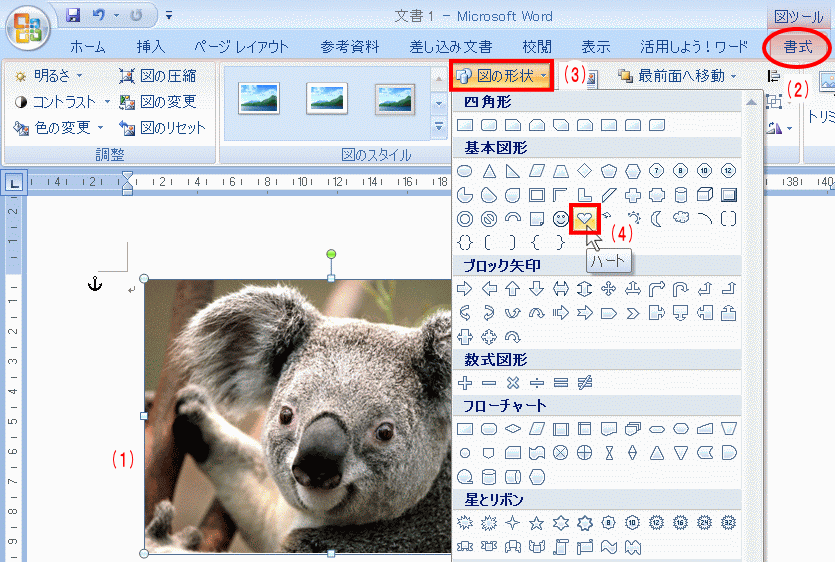The height and width of the screenshot is (562, 835).
Task: Pick the cylinder (can) basic shape
Action: (681, 195)
